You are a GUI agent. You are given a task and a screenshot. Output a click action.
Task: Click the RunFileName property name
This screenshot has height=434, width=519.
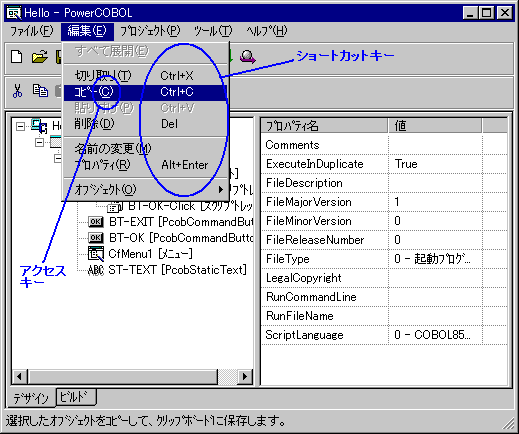coord(299,316)
